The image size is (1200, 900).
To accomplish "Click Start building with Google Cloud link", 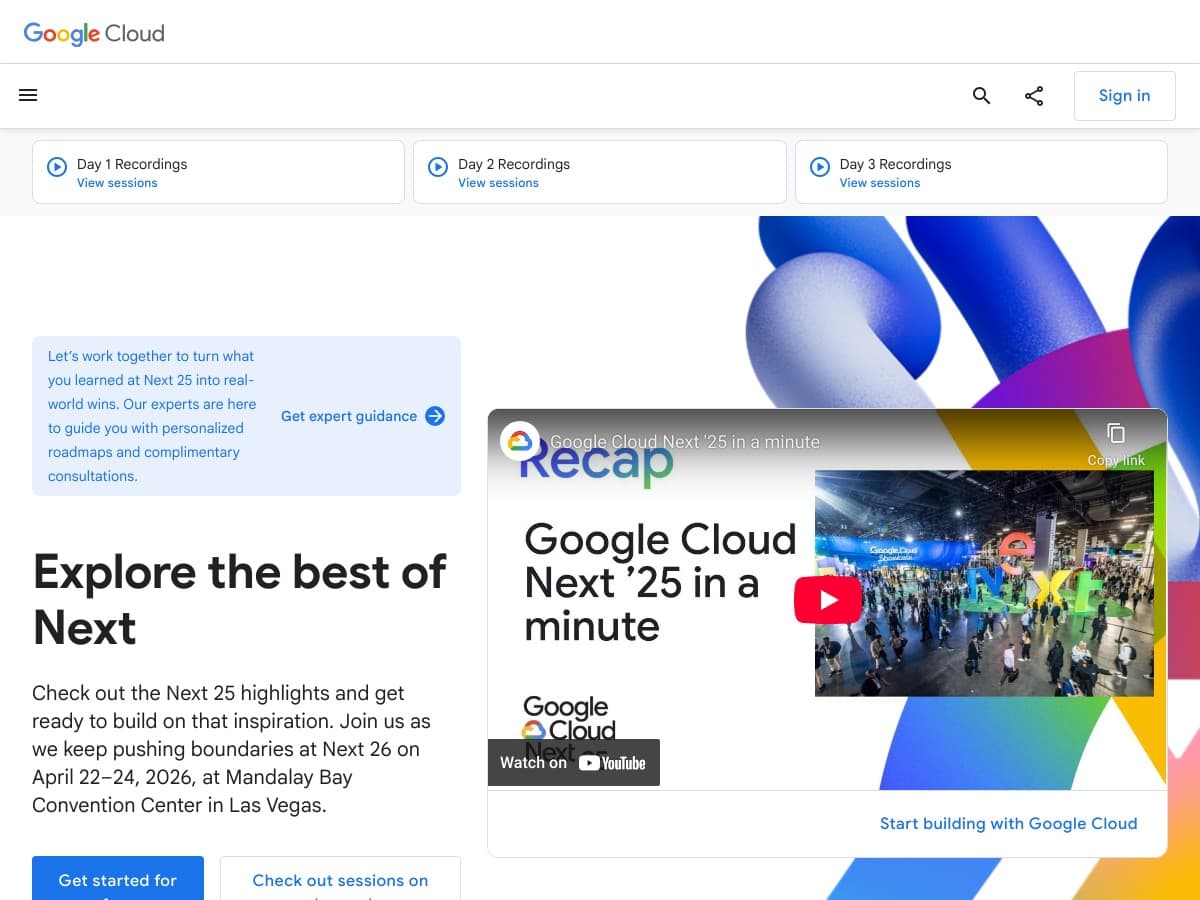I will (x=1008, y=824).
